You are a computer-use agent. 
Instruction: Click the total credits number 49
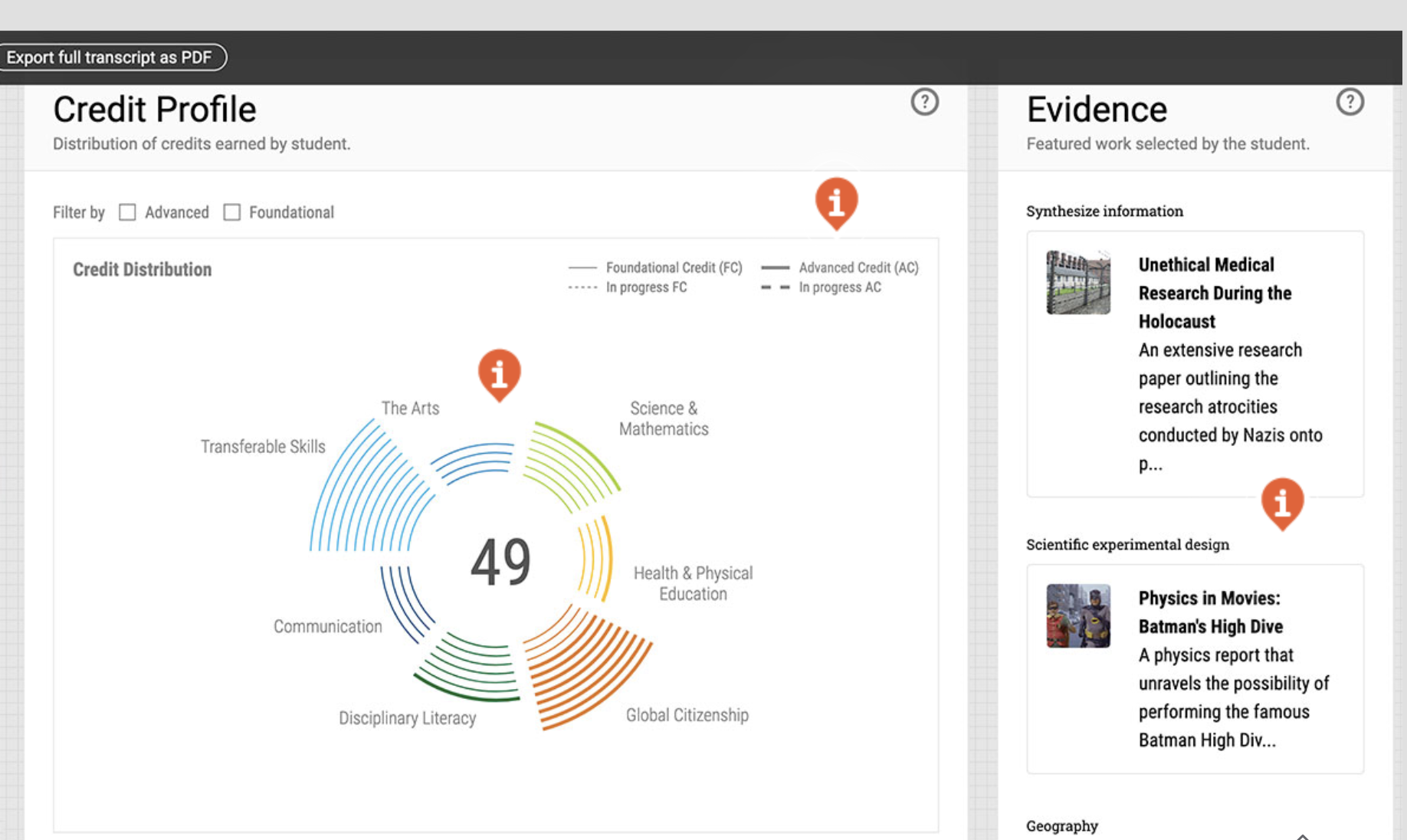coord(500,562)
